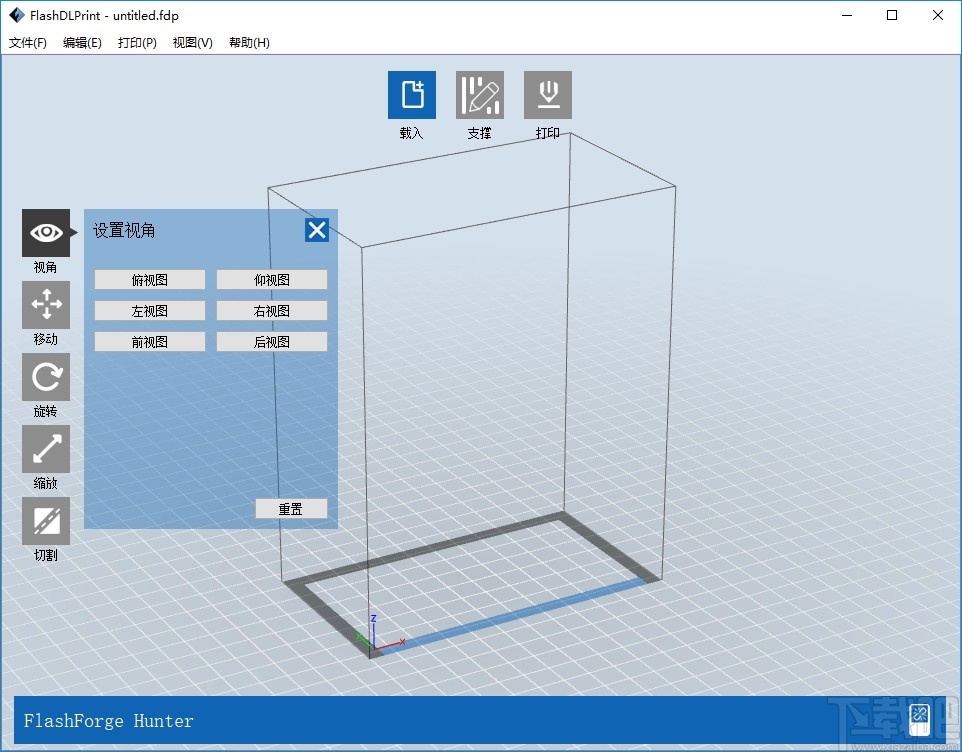962x752 pixels.
Task: Click the FlashForge Hunter printer name
Action: tap(109, 720)
